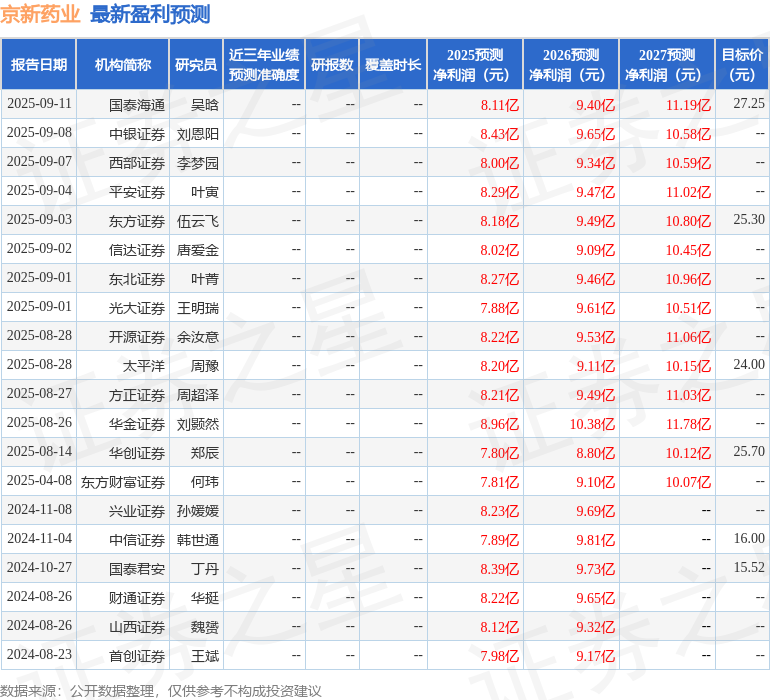
Task: Click researcher name 孙媛媛
Action: pos(198,511)
